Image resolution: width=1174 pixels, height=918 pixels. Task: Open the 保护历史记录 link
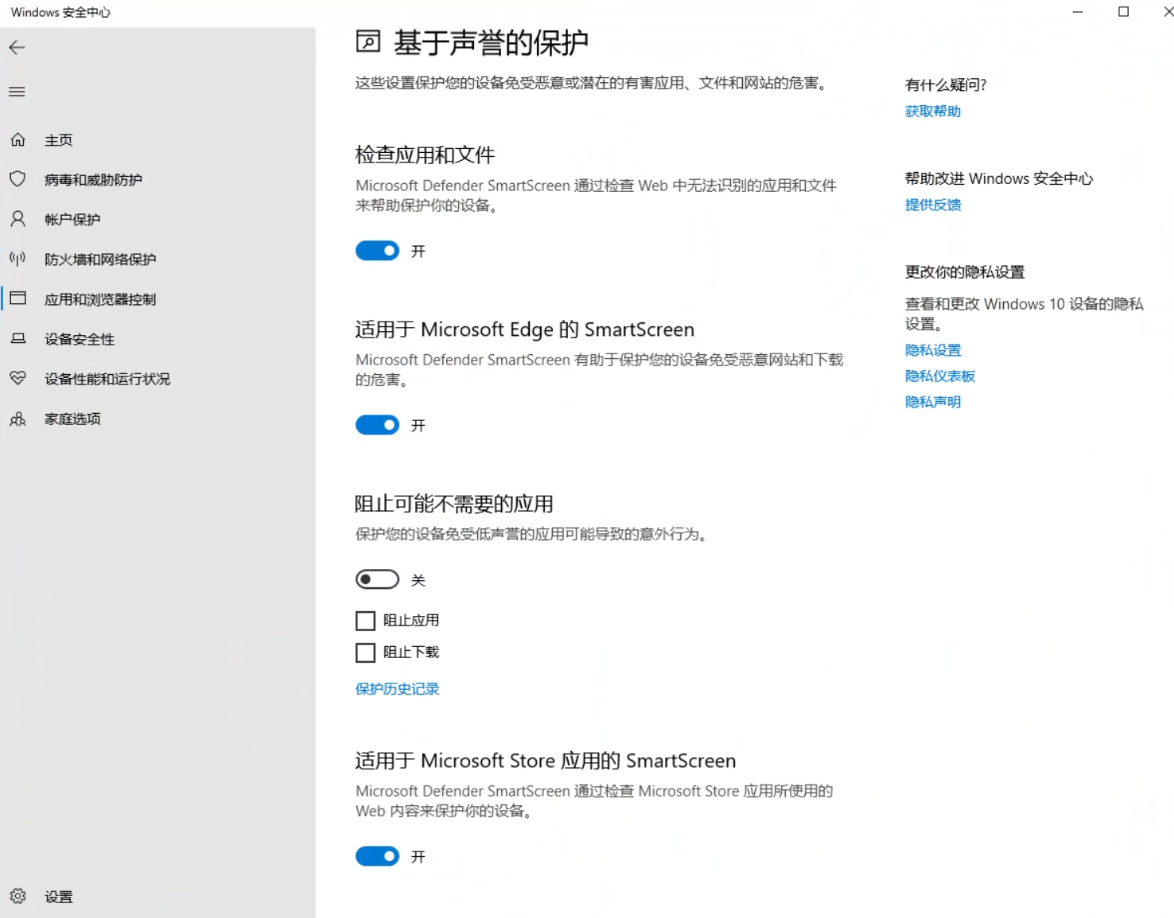click(x=397, y=689)
